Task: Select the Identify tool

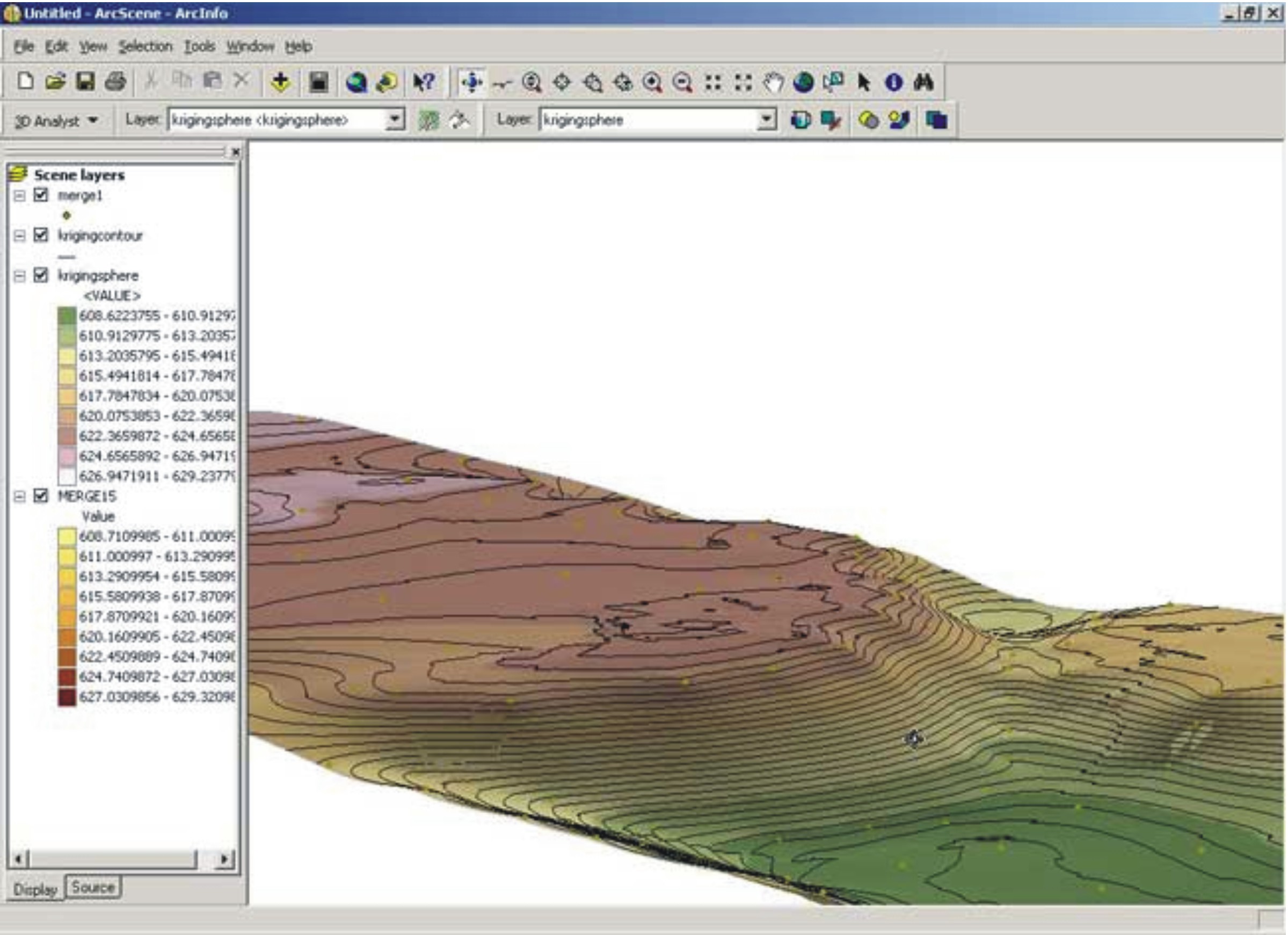Action: click(893, 83)
